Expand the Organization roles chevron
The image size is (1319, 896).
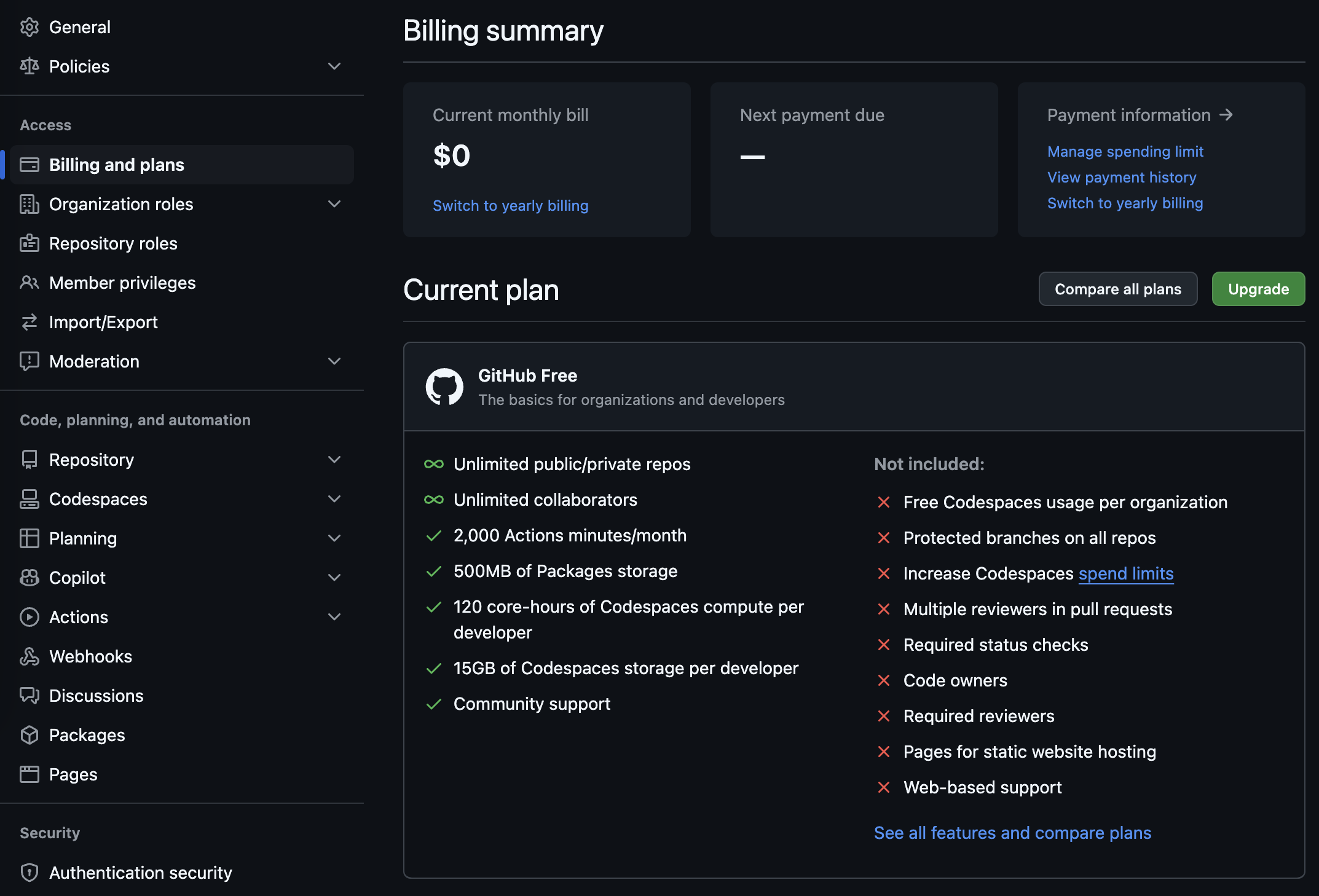click(x=334, y=204)
